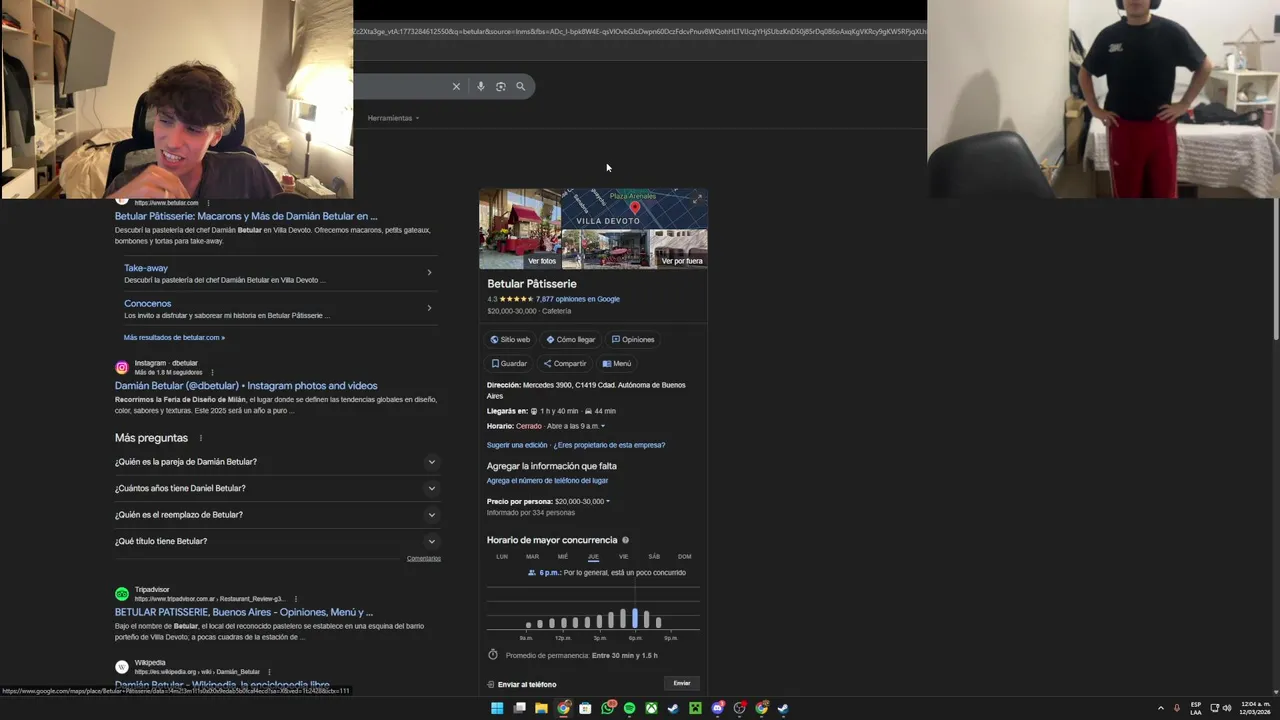Click the Tripadvisor logo icon in results
This screenshot has width=1280, height=720.
(122, 594)
